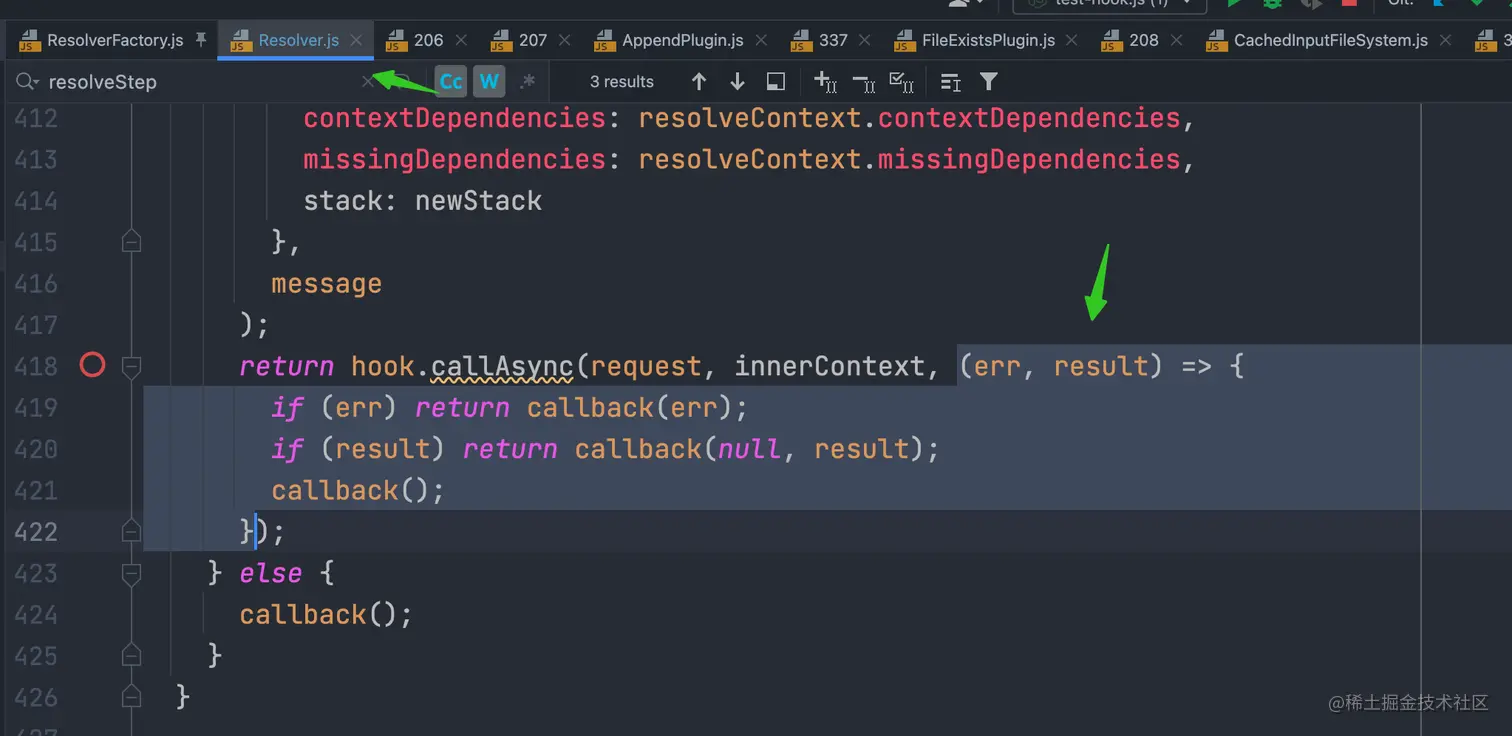
Task: Jump to next search occurrence arrow
Action: [737, 81]
